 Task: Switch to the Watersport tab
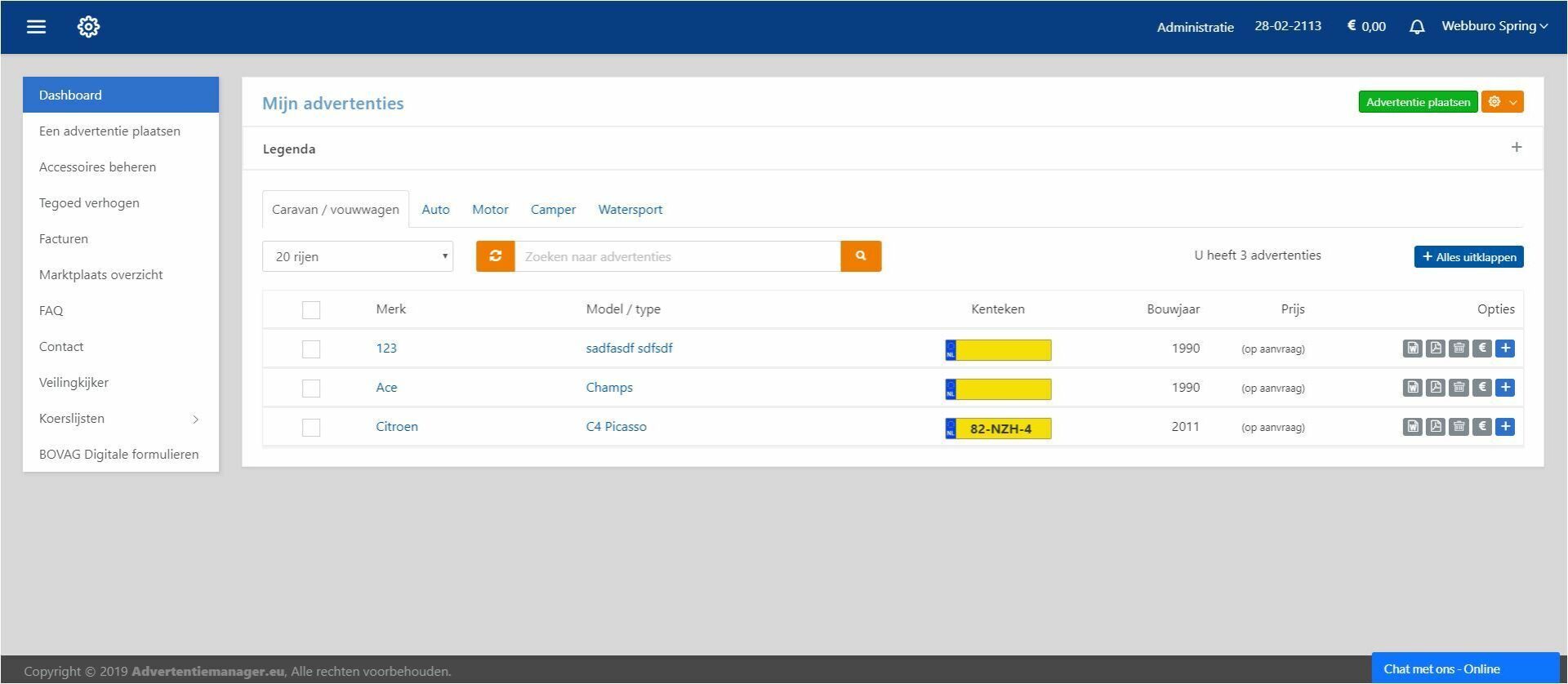click(630, 210)
